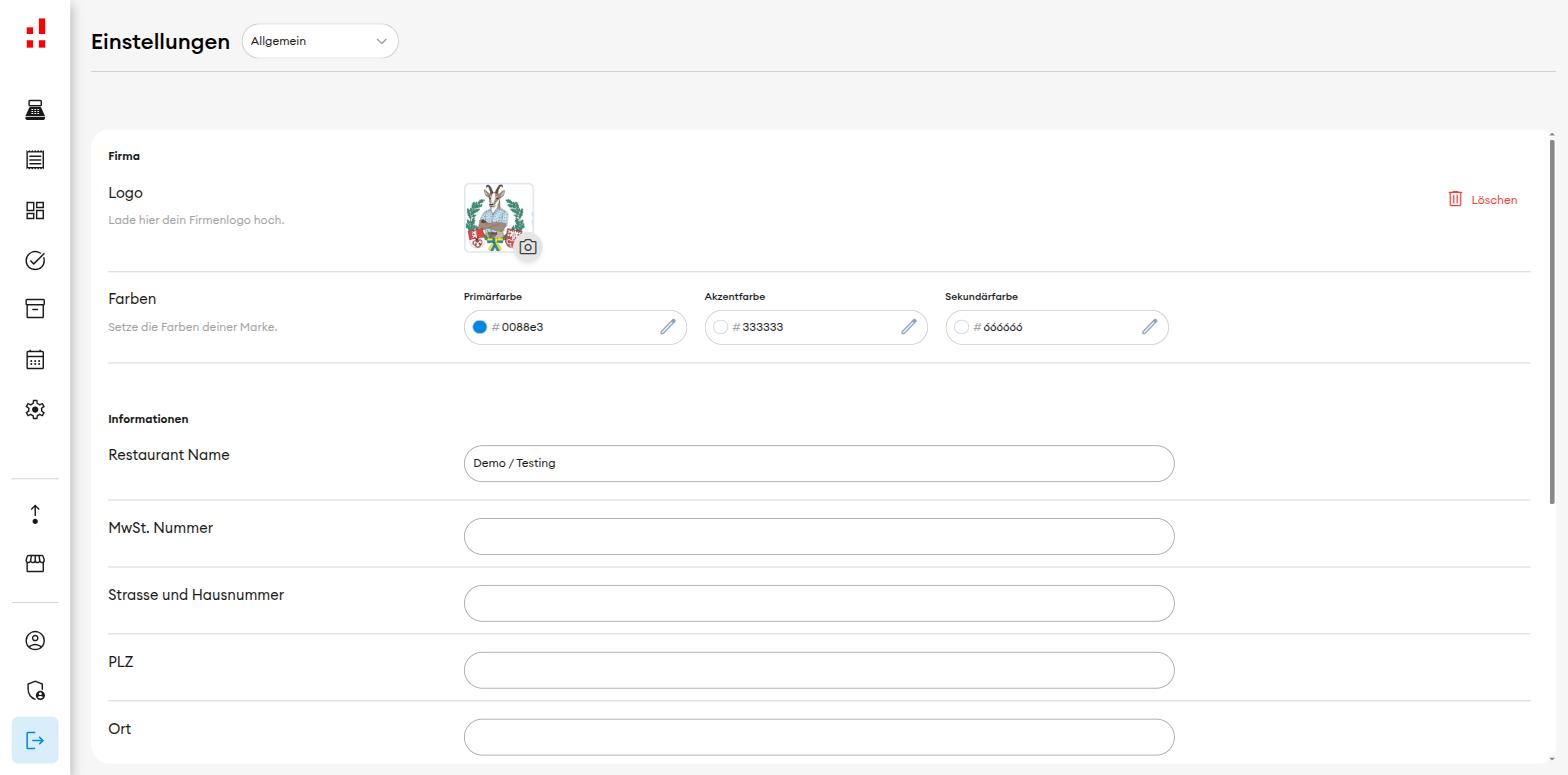Open the archive box sidebar icon

point(35,309)
